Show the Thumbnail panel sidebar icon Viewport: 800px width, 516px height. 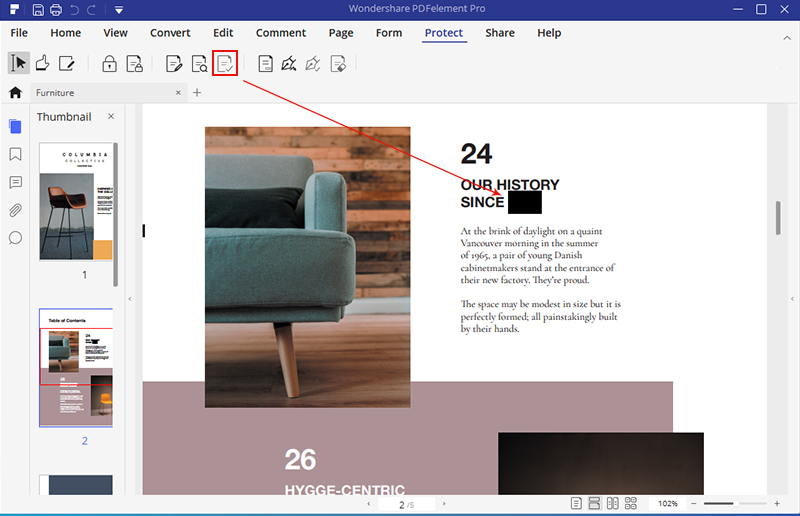tap(15, 126)
